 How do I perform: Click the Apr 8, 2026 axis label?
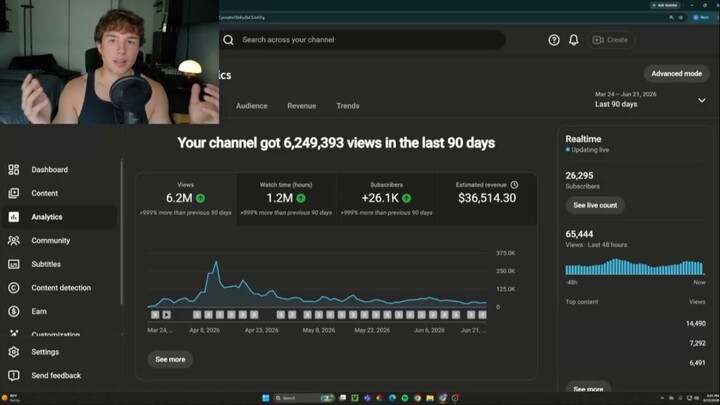pyautogui.click(x=204, y=330)
